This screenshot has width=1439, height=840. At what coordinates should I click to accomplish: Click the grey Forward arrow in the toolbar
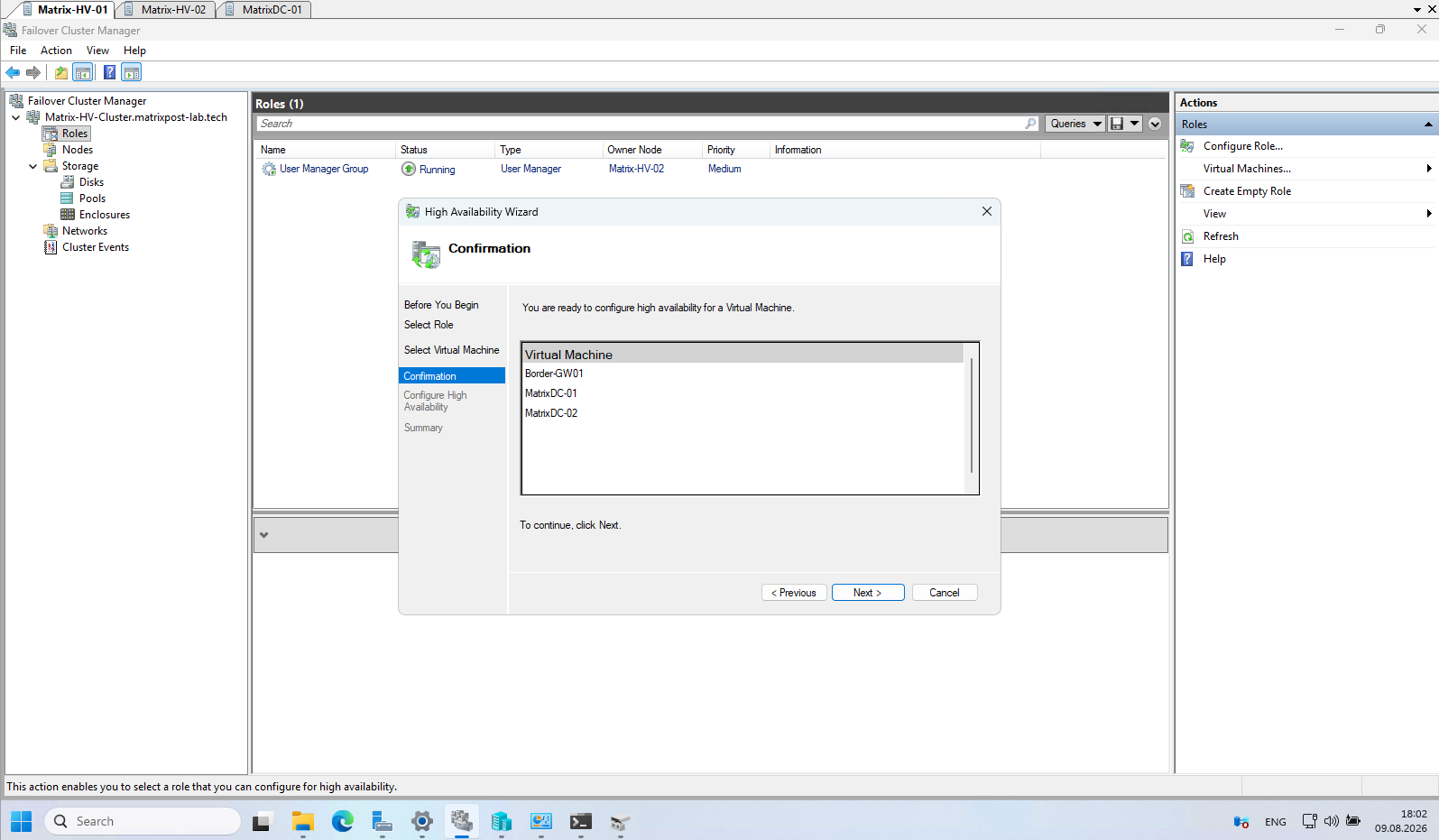click(33, 72)
